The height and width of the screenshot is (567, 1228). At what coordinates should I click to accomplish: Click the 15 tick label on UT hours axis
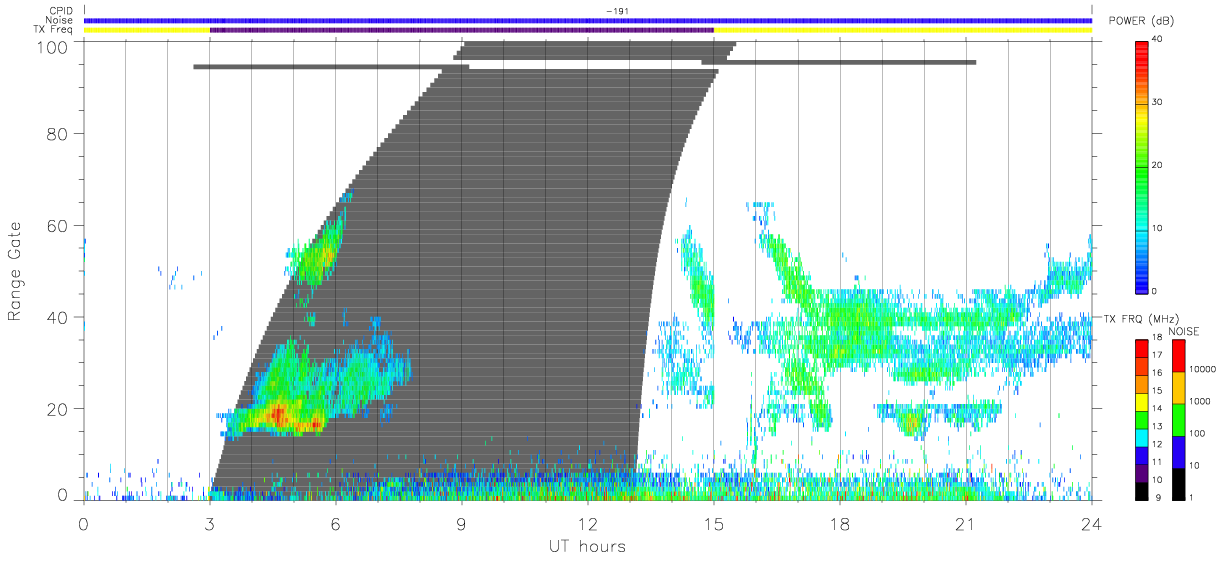714,523
